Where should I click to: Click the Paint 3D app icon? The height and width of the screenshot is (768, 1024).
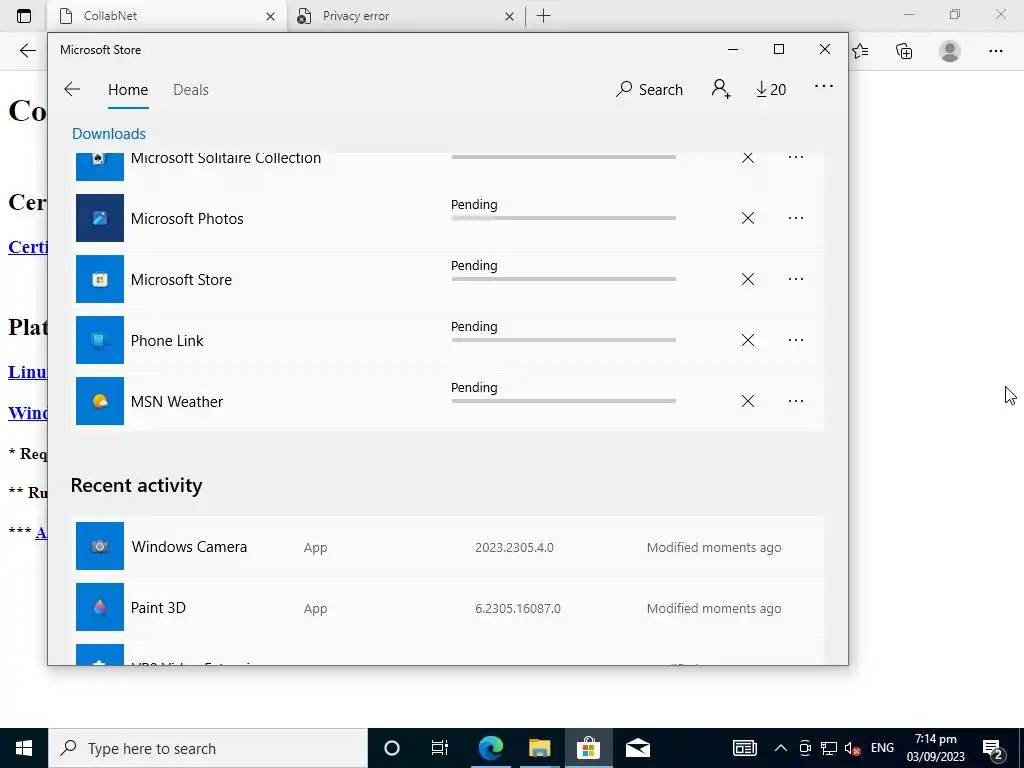click(100, 607)
